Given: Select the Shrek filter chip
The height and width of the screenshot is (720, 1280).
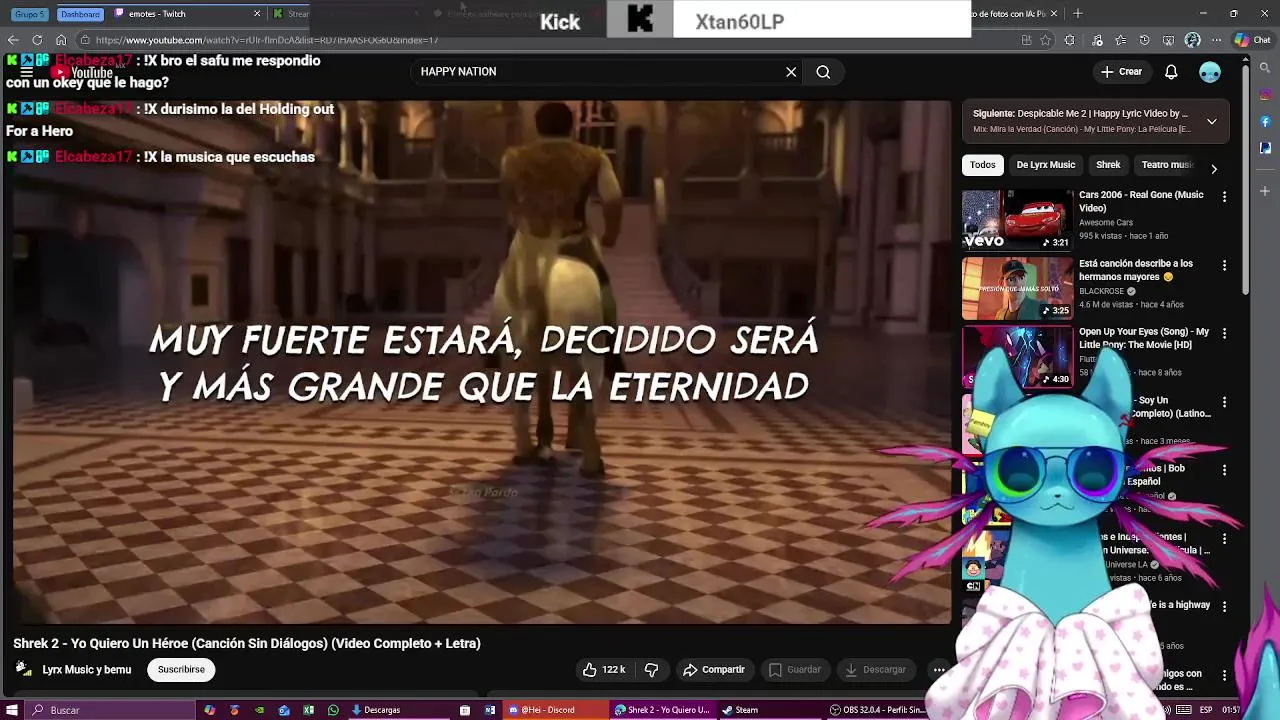Looking at the screenshot, I should pos(1108,165).
